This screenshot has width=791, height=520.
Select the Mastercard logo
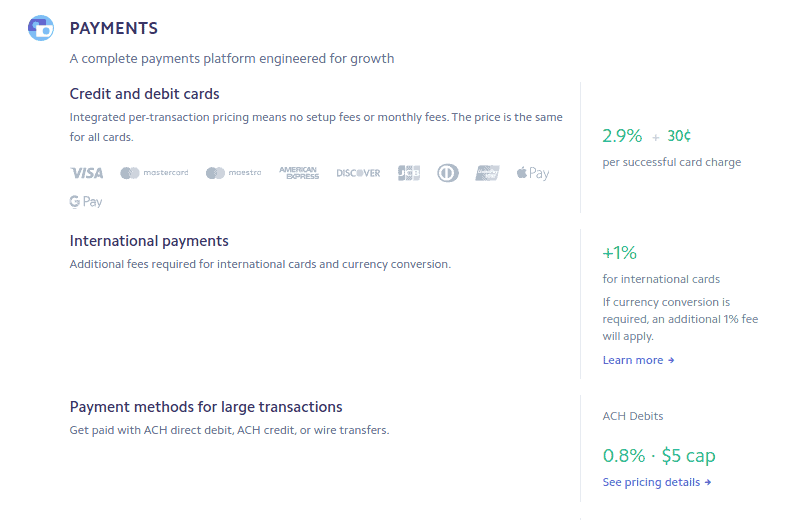click(154, 173)
